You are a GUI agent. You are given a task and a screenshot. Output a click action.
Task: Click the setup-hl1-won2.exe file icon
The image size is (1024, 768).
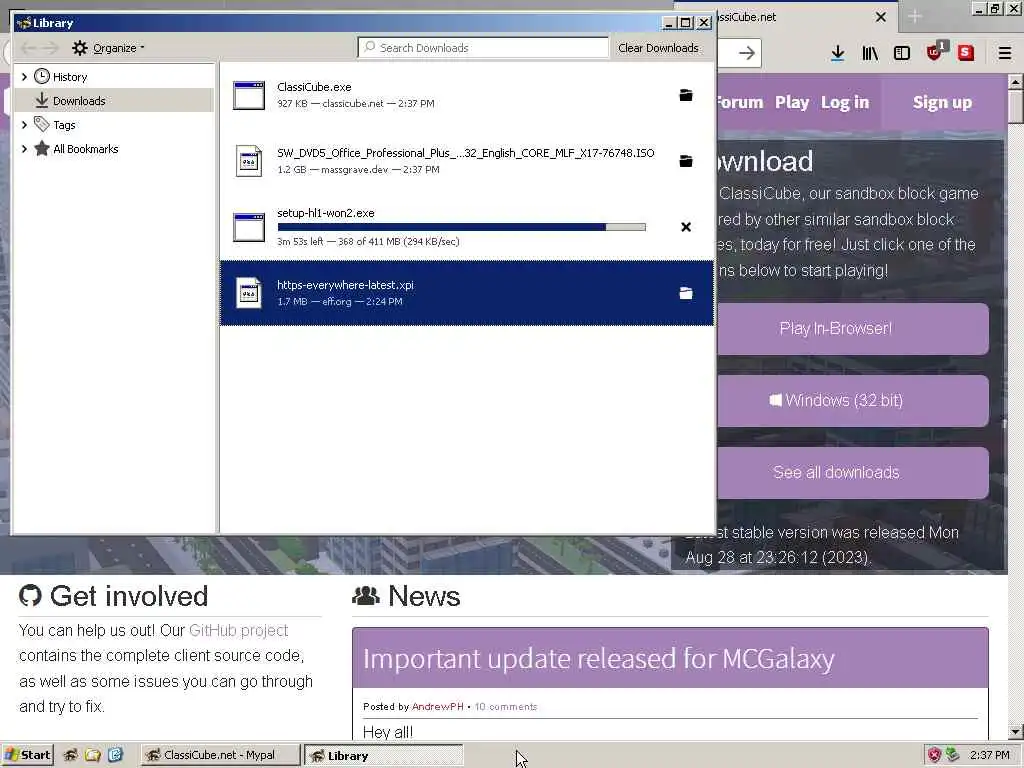249,227
